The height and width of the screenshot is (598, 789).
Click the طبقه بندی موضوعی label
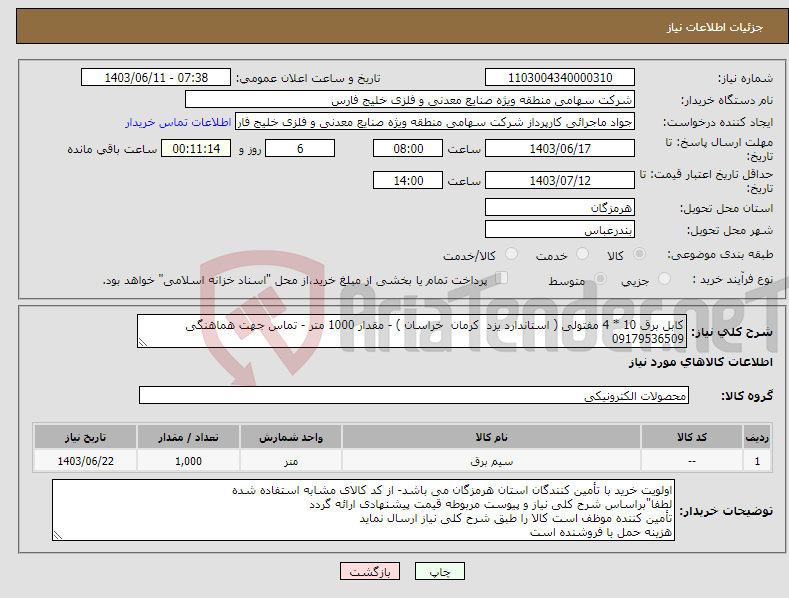click(x=720, y=255)
